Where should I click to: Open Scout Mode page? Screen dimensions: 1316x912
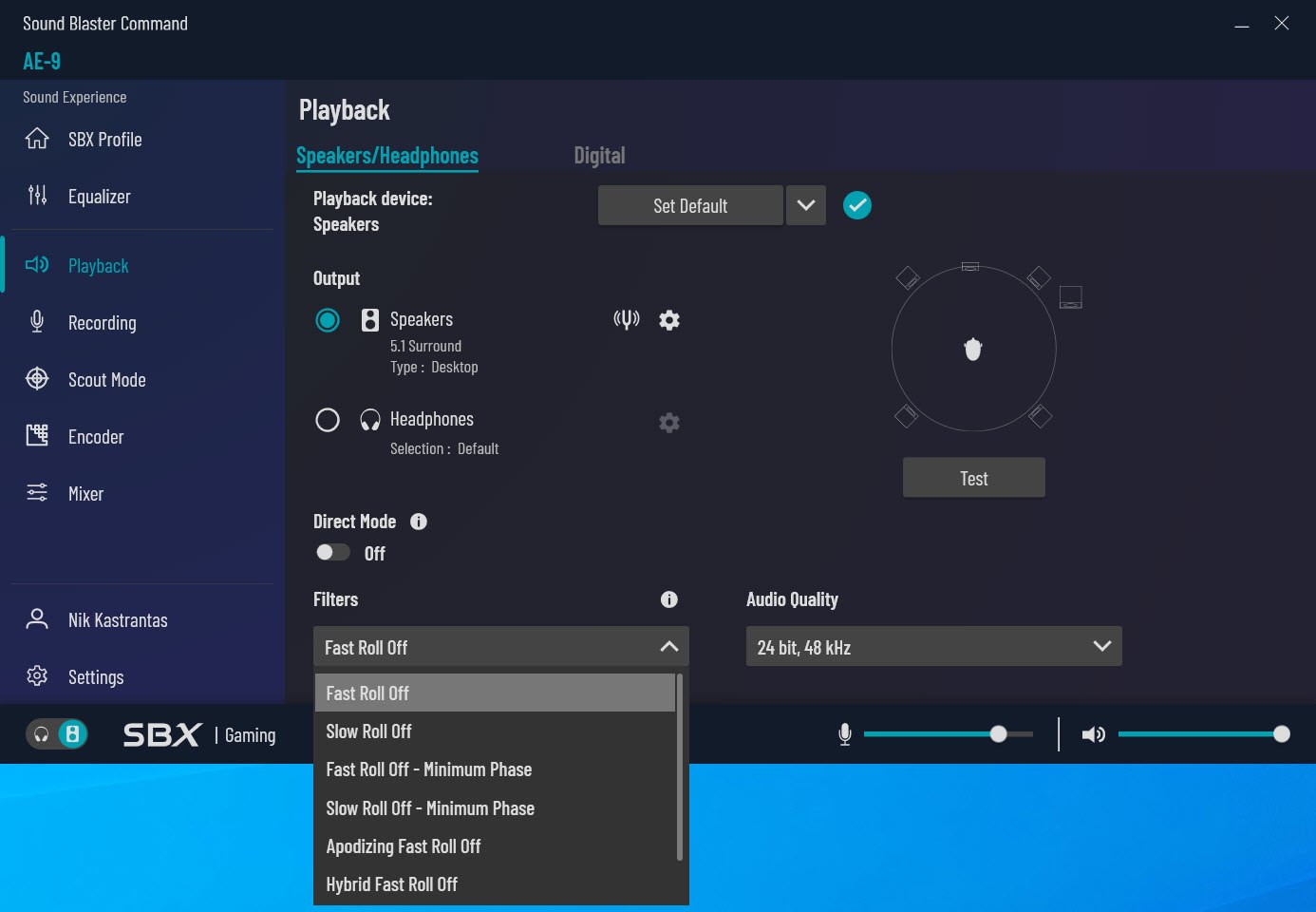(107, 380)
